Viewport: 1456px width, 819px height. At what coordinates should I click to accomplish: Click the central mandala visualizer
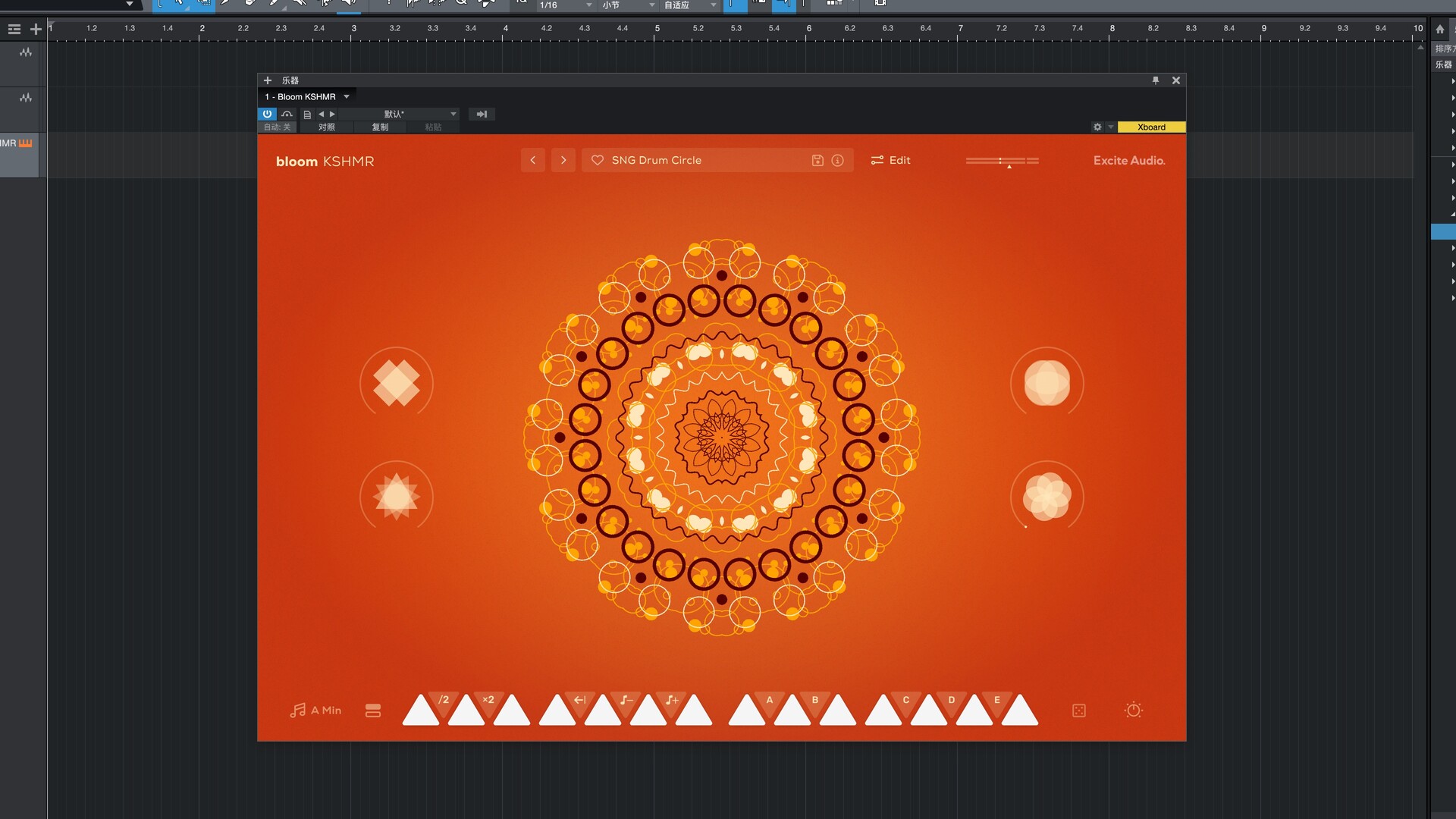[722, 438]
